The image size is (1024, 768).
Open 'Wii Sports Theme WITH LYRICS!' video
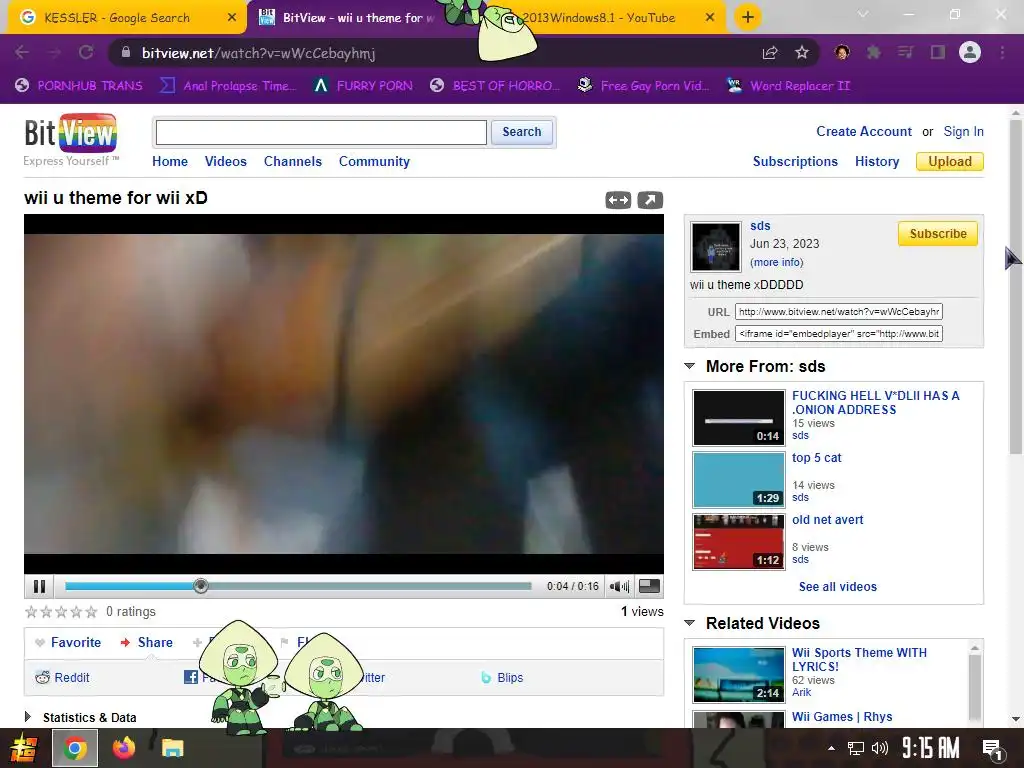[859, 660]
